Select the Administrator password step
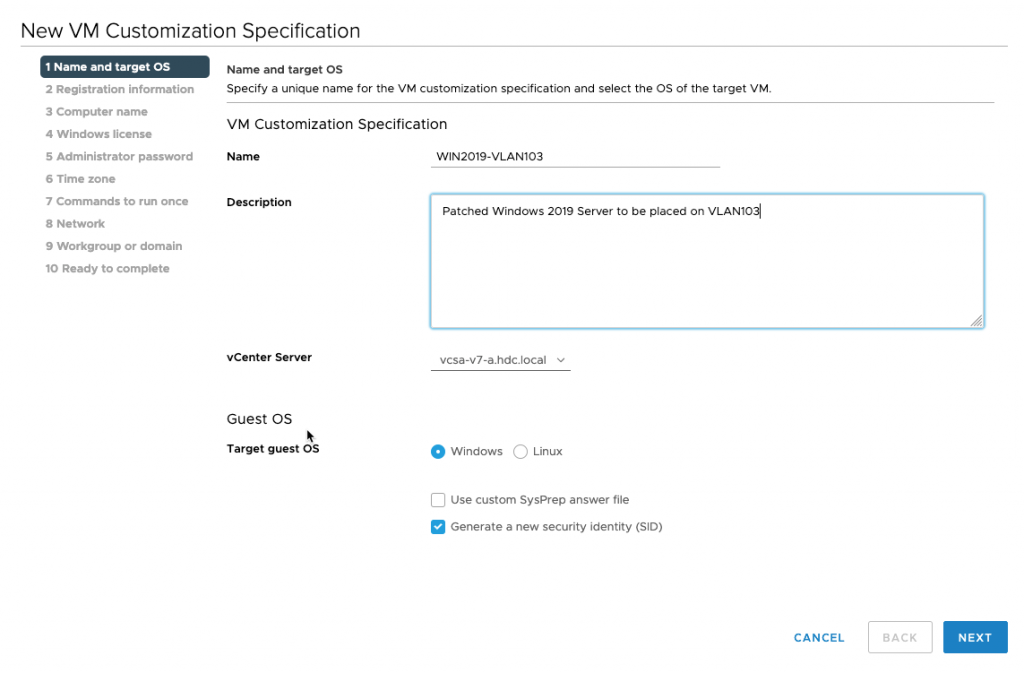The image size is (1024, 673). (119, 156)
